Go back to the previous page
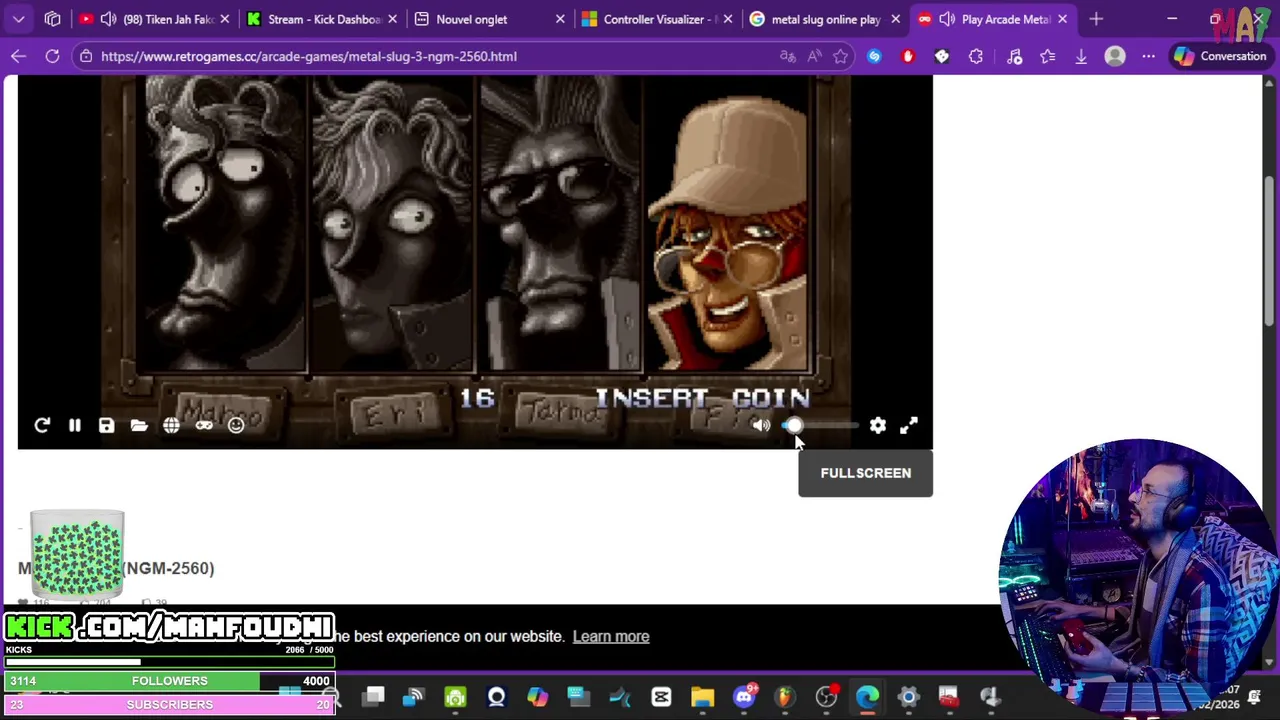 coord(18,57)
